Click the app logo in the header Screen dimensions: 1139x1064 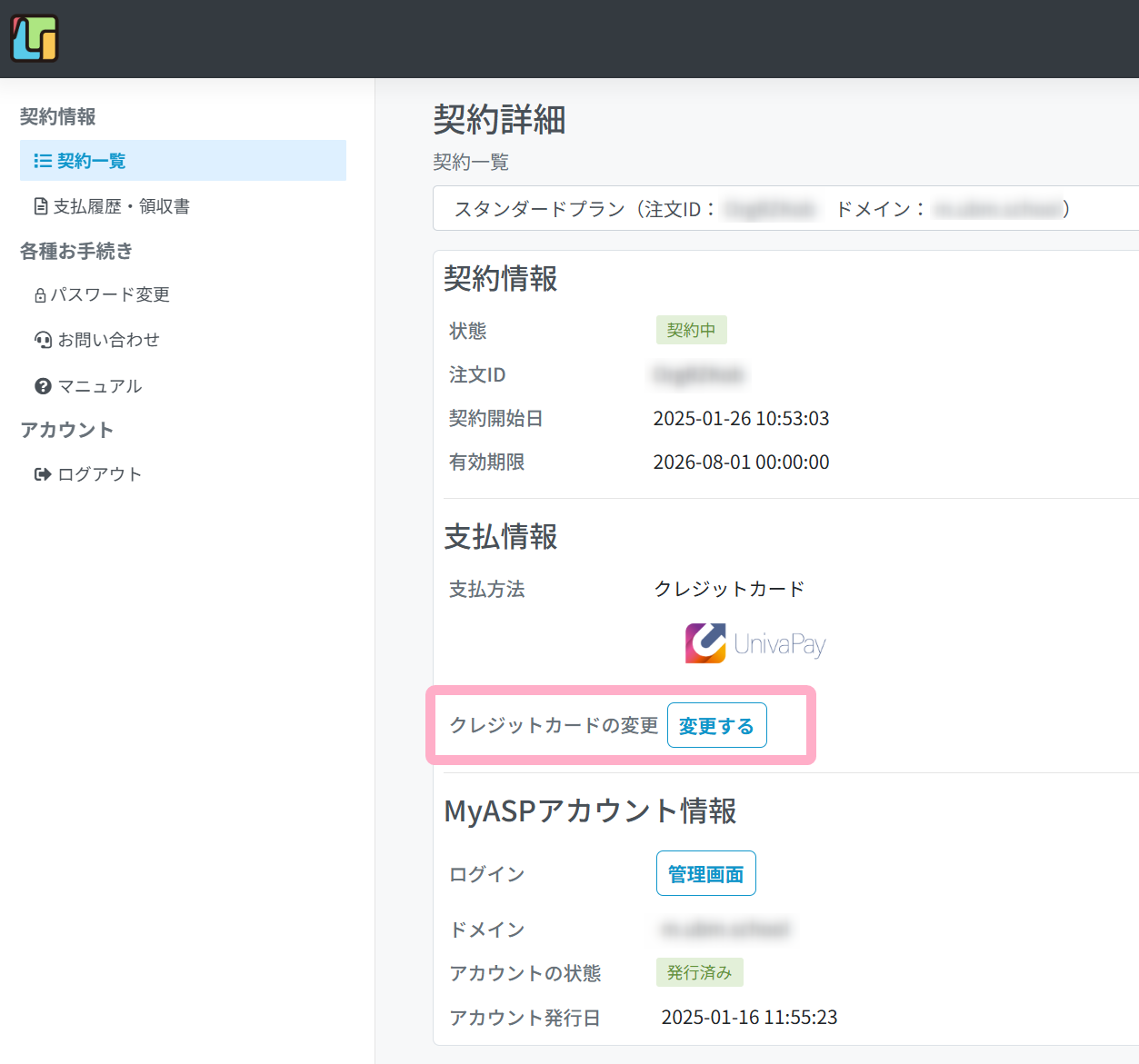pyautogui.click(x=35, y=39)
